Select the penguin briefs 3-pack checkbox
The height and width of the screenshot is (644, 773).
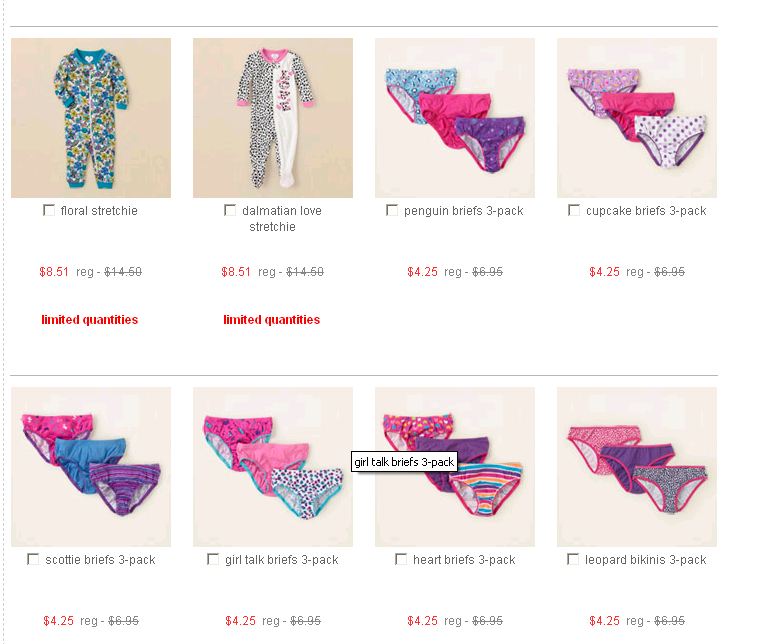[392, 211]
